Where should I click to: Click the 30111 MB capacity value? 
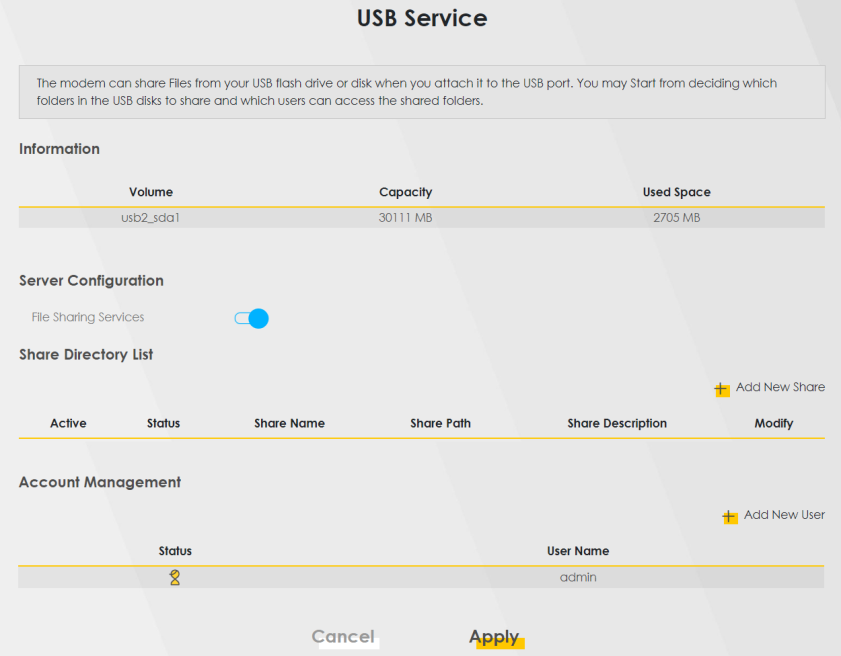point(405,217)
